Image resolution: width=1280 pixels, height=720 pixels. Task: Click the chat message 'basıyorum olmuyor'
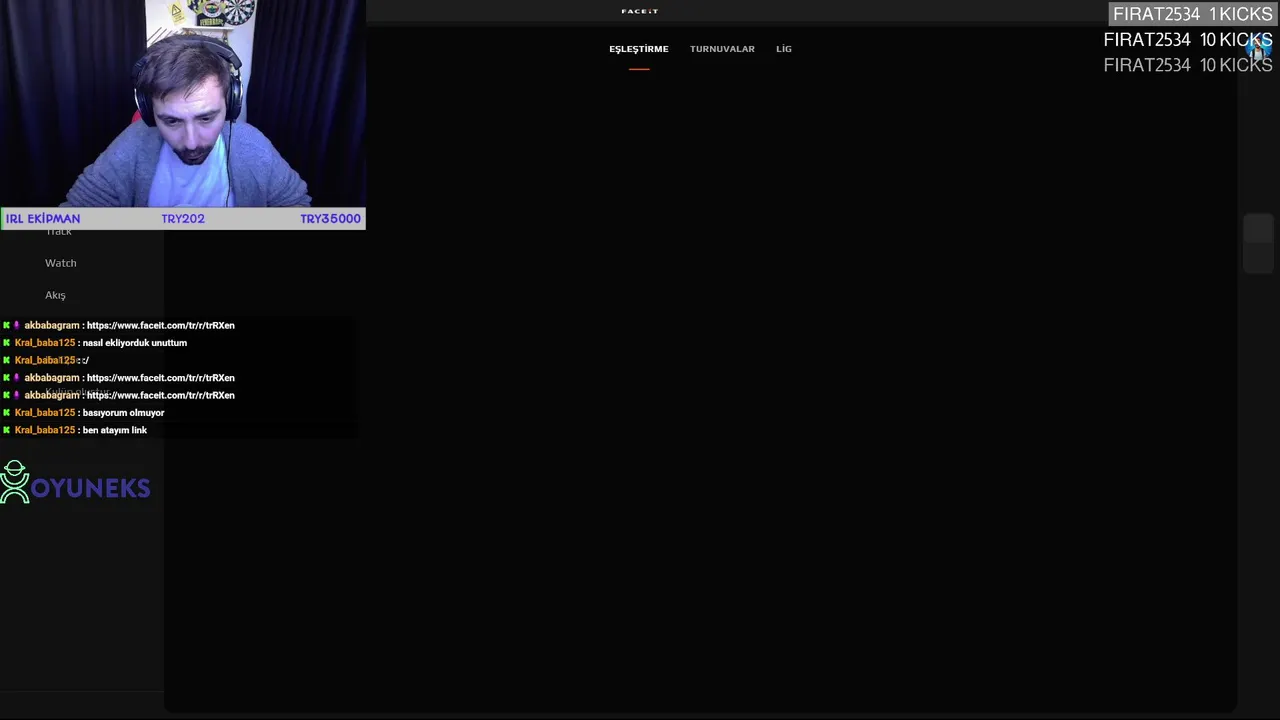pos(123,413)
